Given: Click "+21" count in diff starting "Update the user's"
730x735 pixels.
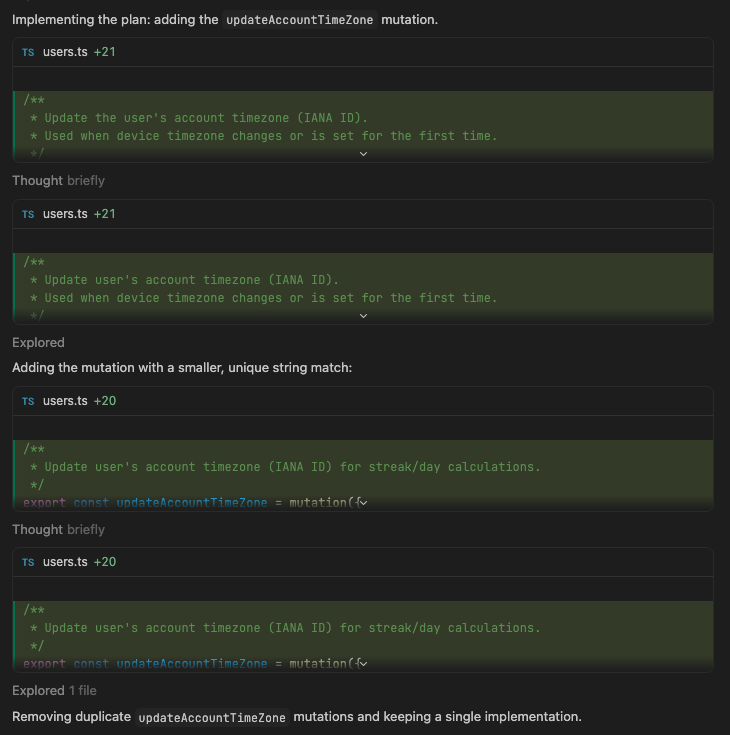Looking at the screenshot, I should click(x=105, y=52).
